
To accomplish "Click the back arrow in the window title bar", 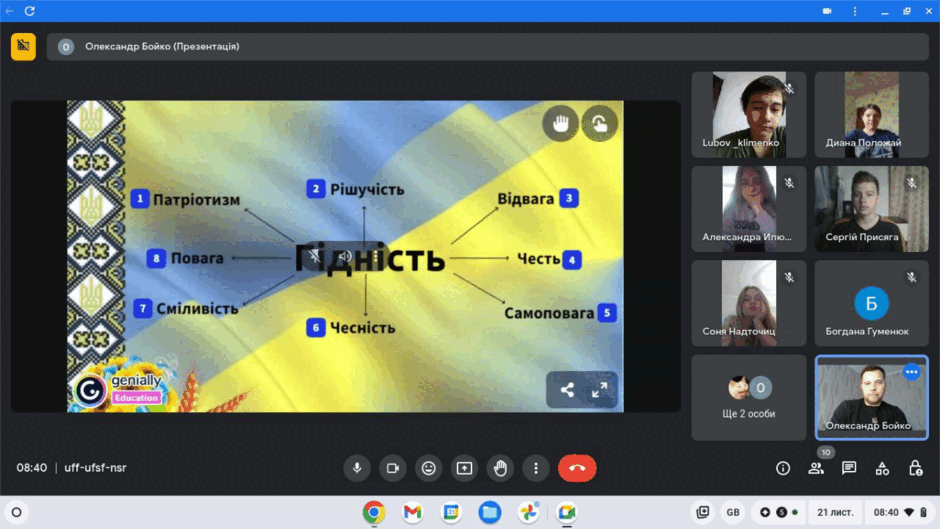I will click(x=10, y=11).
